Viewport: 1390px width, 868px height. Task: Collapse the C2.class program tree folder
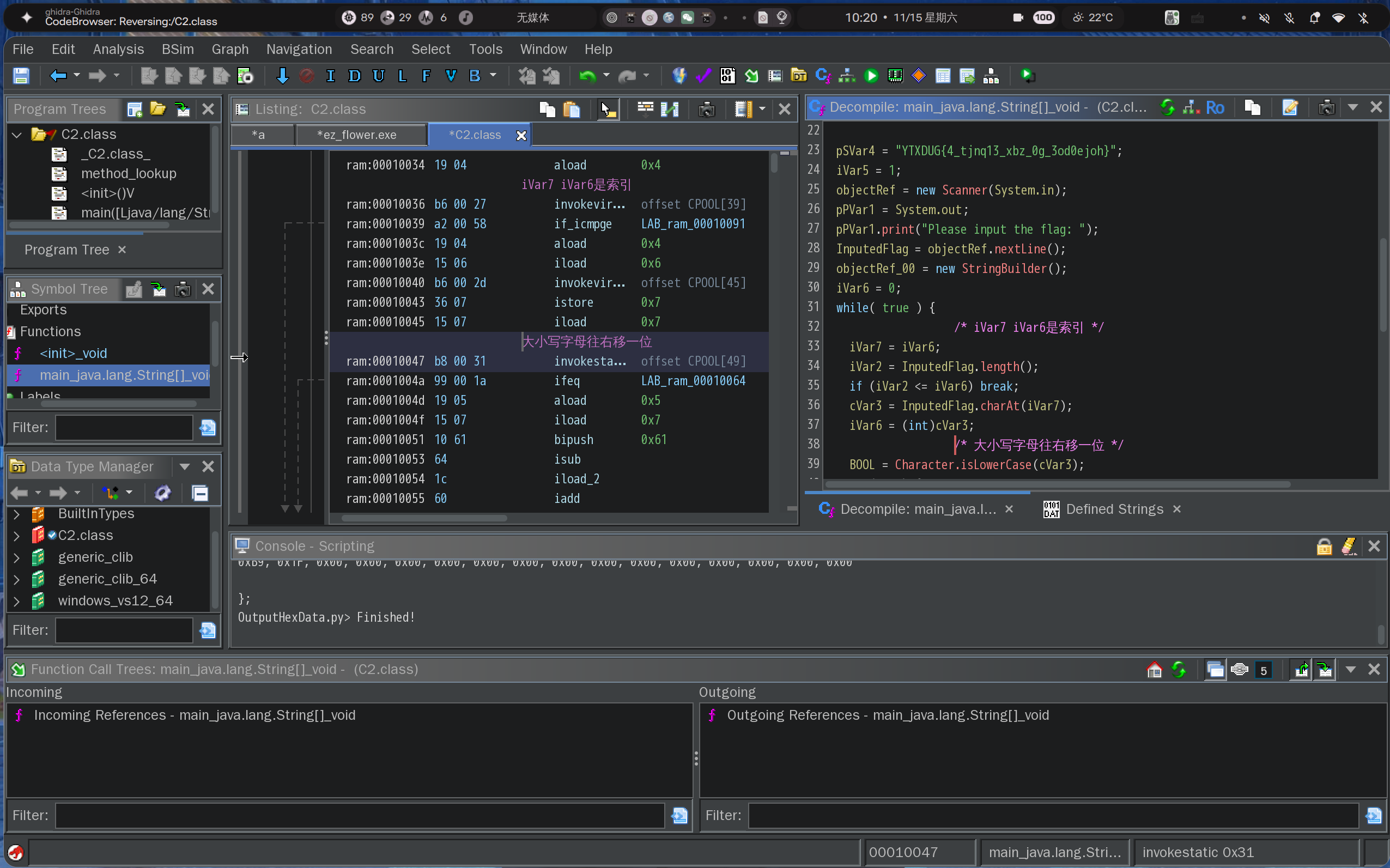click(17, 135)
